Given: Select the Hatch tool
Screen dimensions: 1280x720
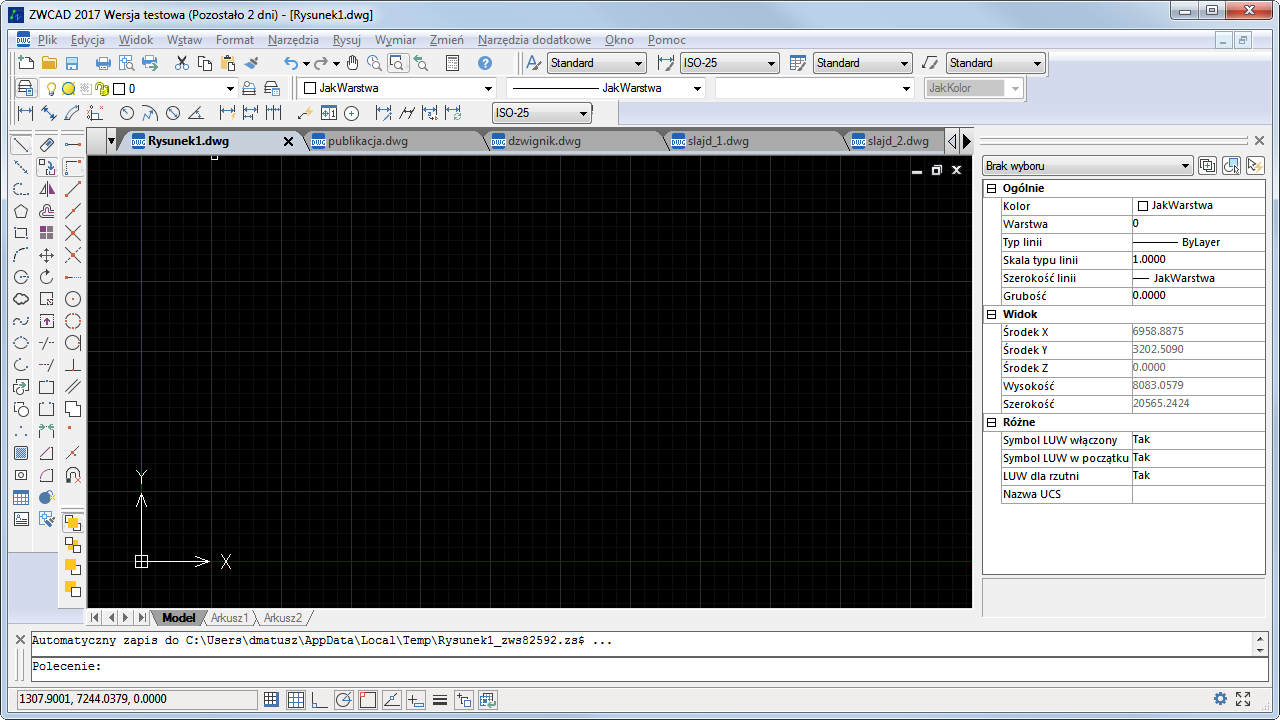Looking at the screenshot, I should (x=20, y=453).
